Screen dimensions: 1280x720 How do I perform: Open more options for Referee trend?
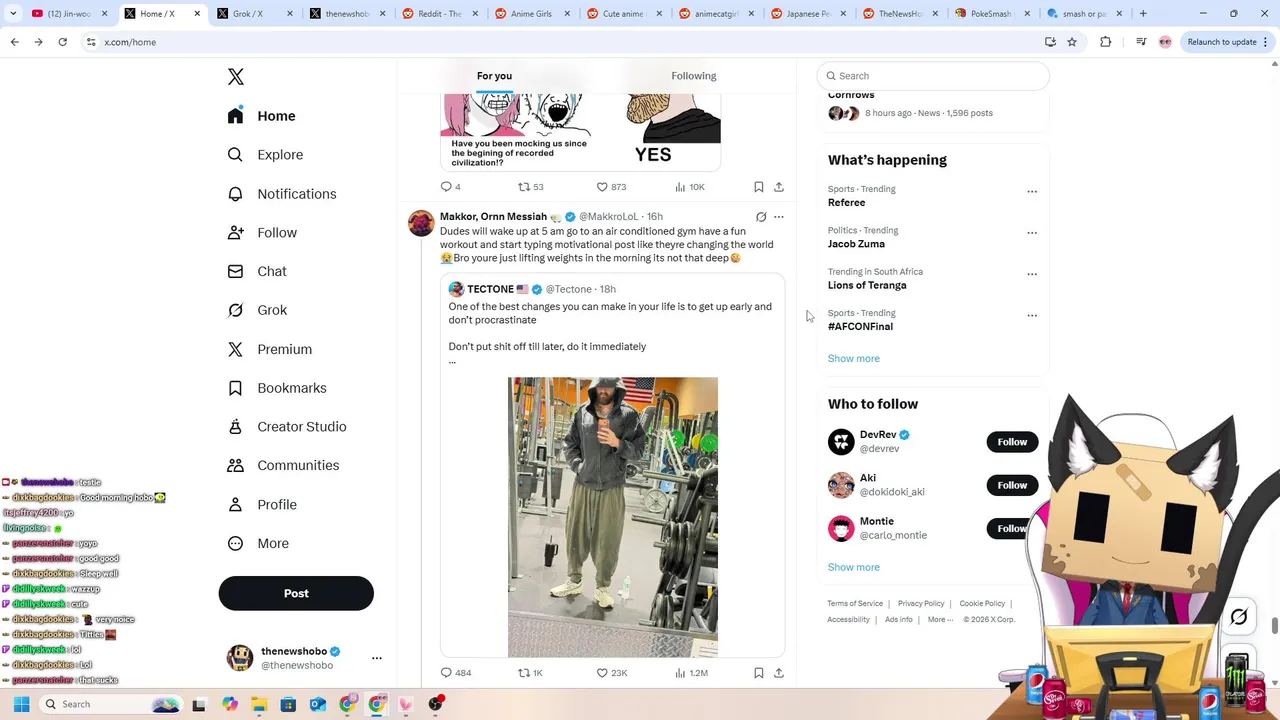tap(1032, 191)
